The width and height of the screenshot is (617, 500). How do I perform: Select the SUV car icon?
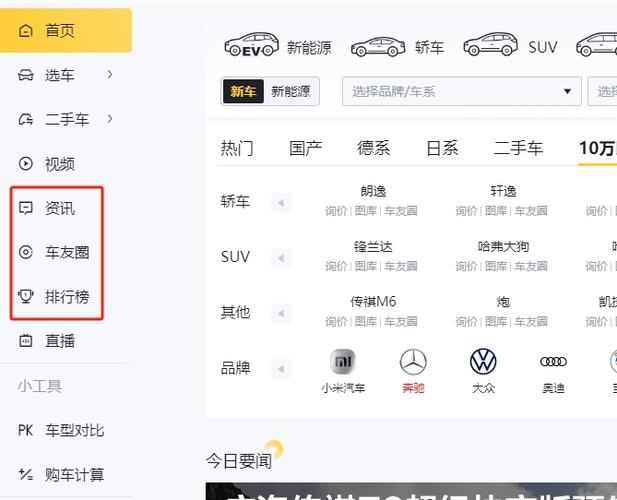coord(490,44)
